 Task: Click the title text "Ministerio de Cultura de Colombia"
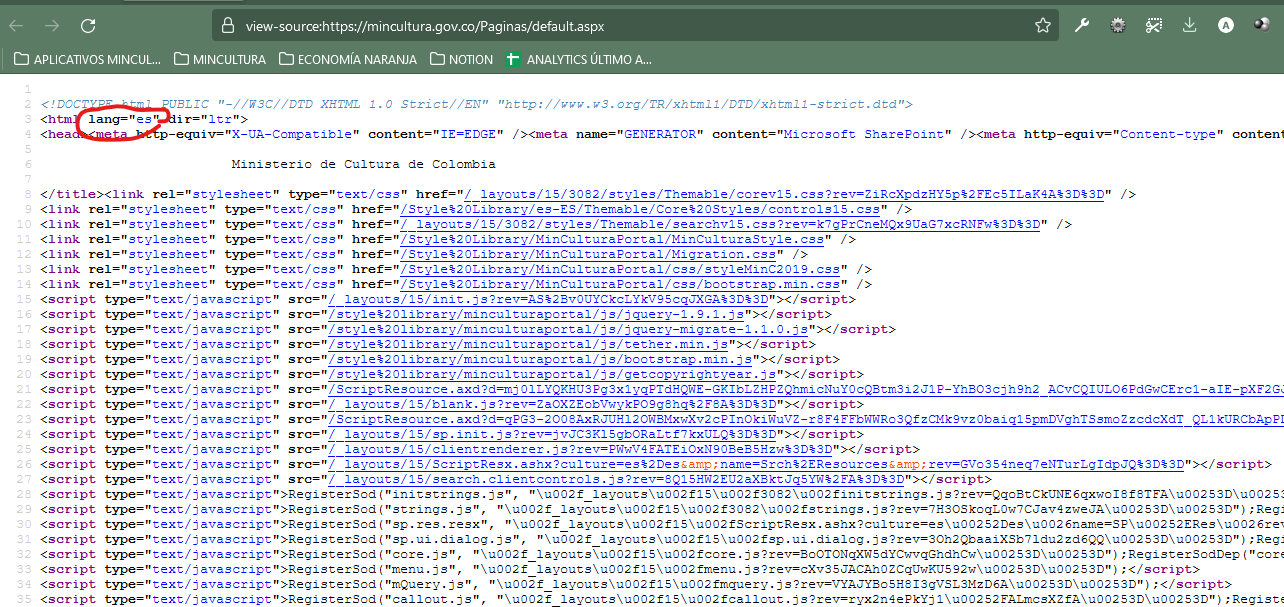[x=363, y=164]
